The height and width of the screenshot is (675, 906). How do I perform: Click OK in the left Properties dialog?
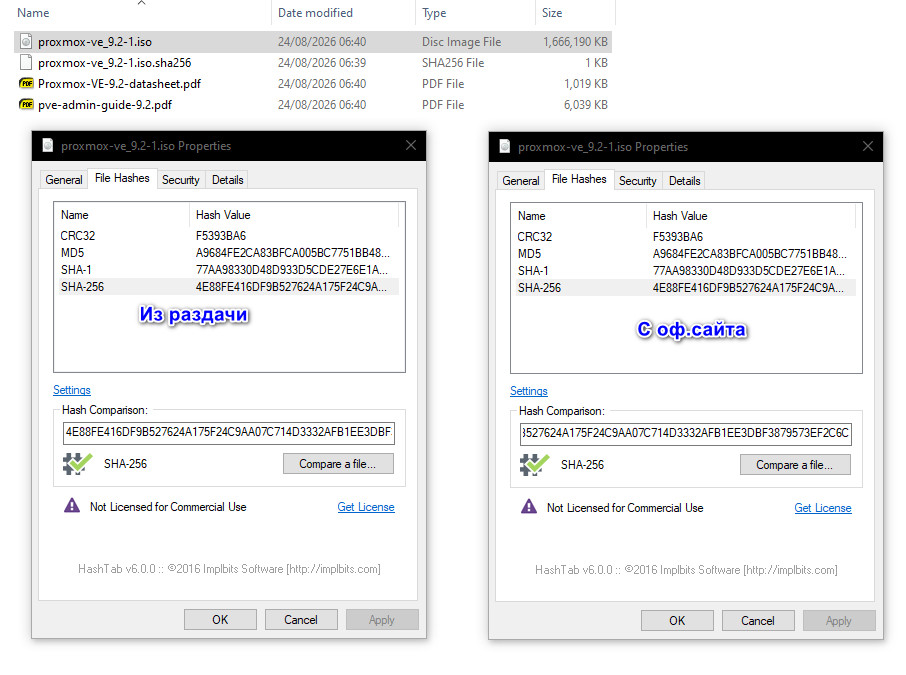coord(220,620)
